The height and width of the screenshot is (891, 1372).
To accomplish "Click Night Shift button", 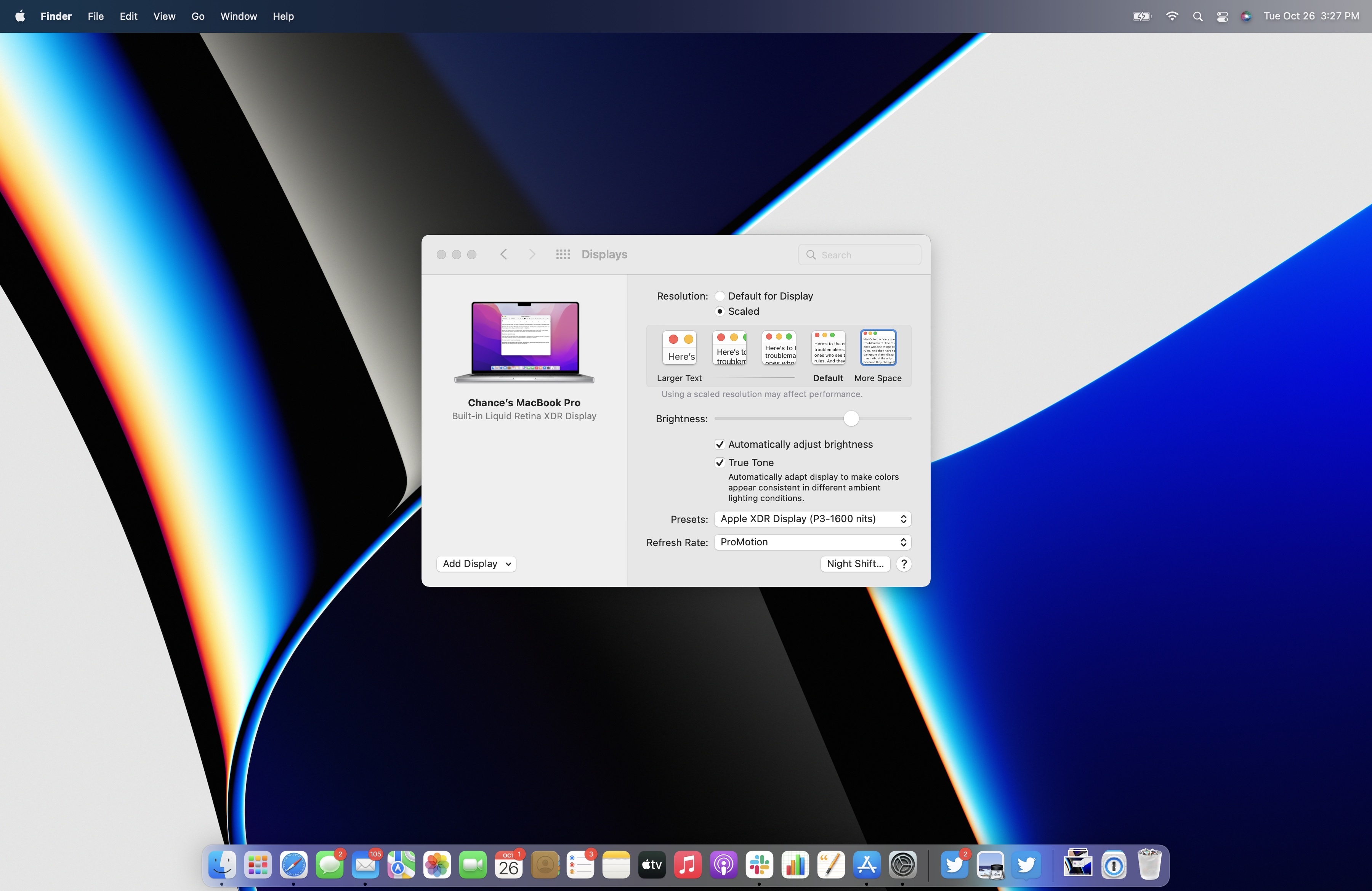I will pyautogui.click(x=854, y=563).
